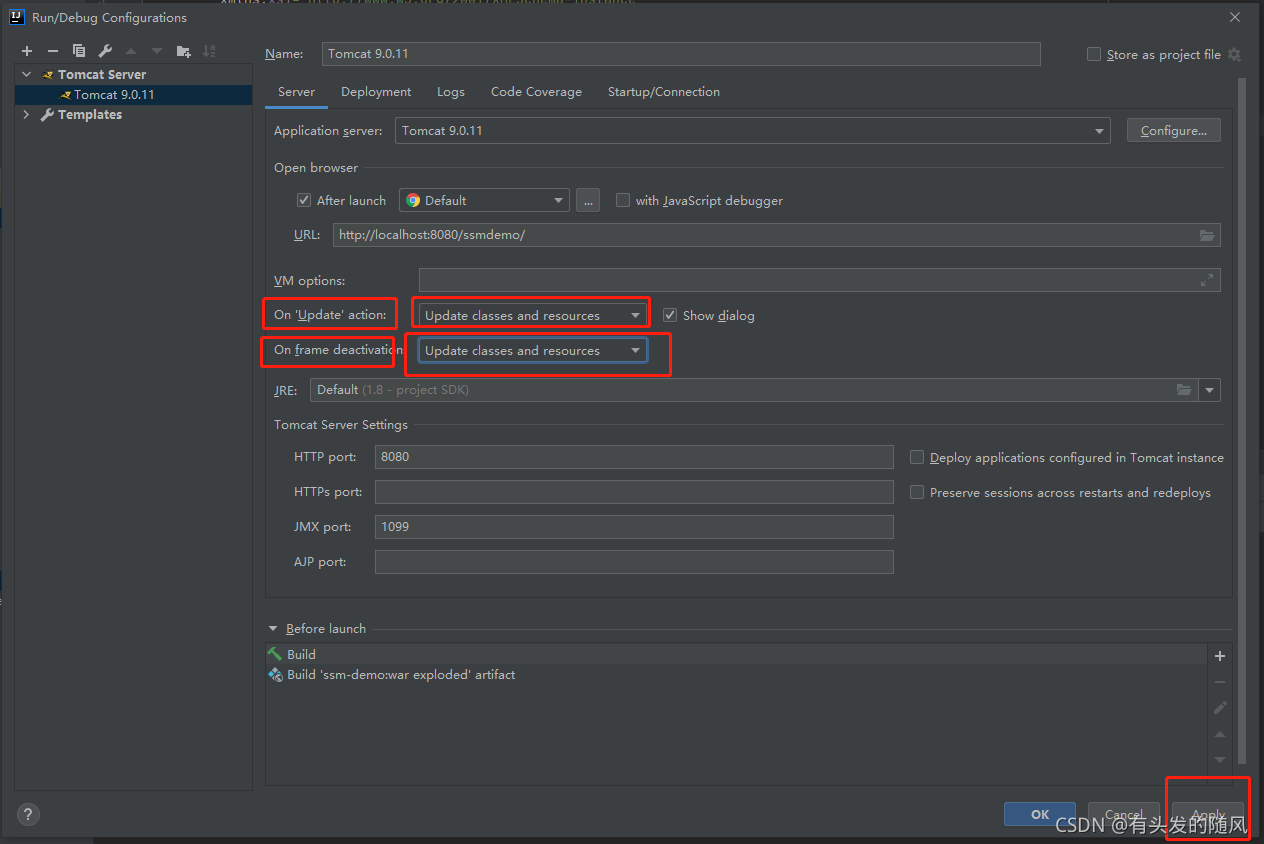Screen dimensions: 1264x844
Task: Move the configuration up with the arrow icon
Action: pyautogui.click(x=131, y=51)
